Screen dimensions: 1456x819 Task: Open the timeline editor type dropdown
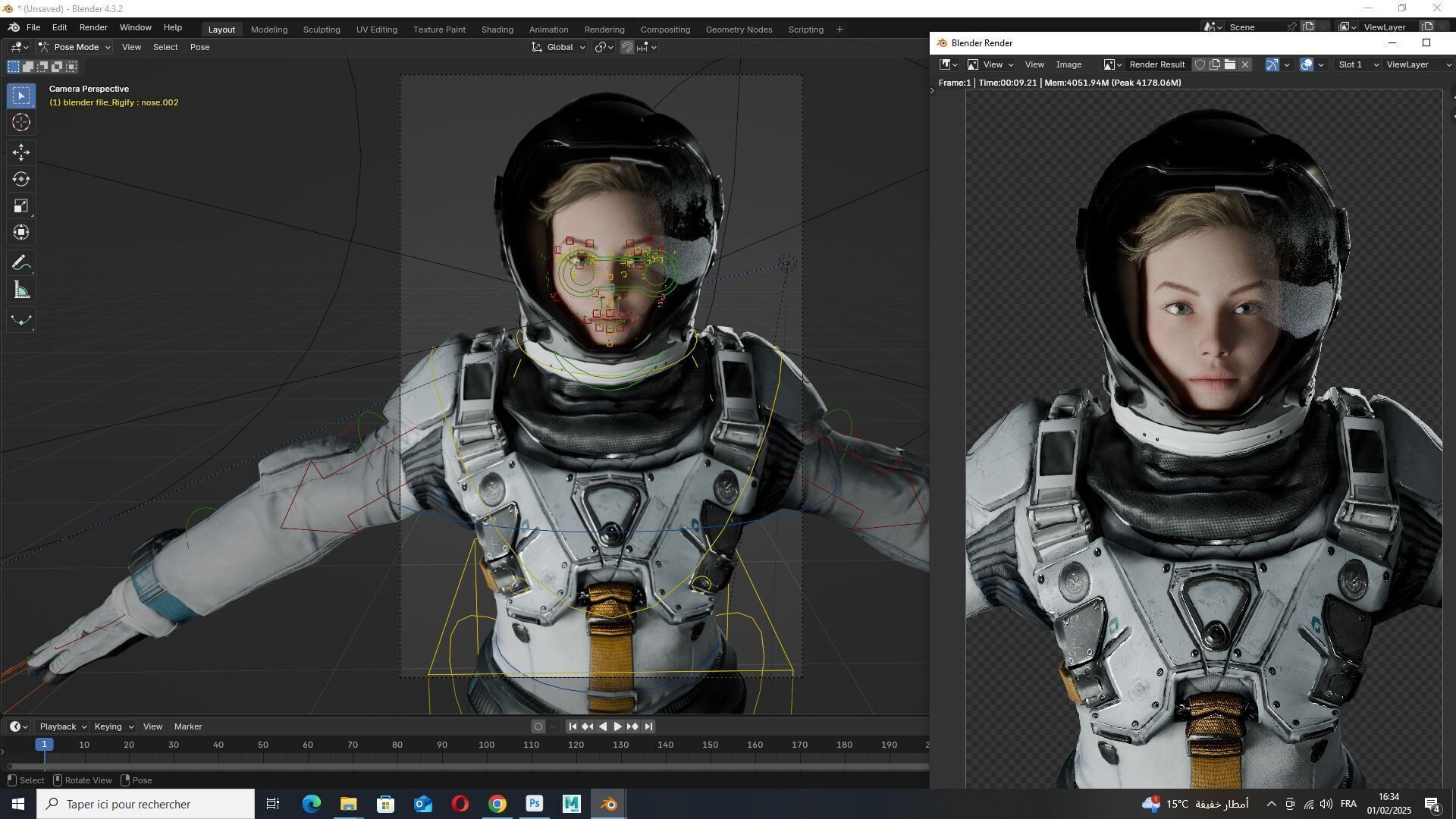[19, 726]
